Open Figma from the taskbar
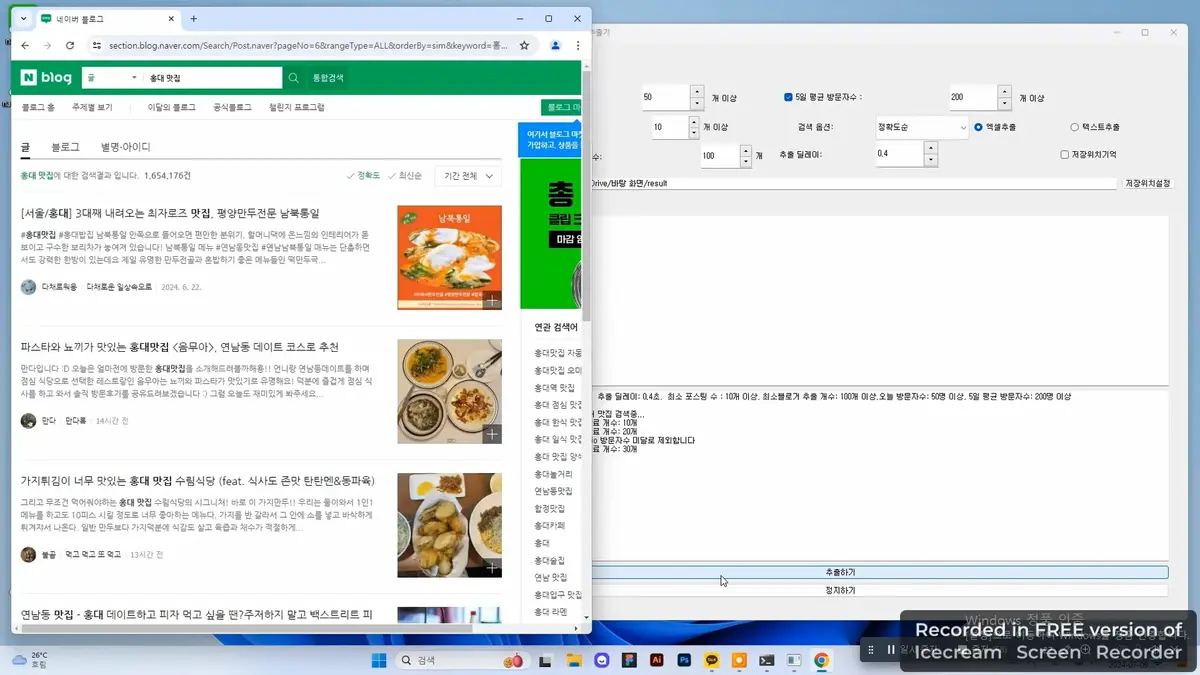The image size is (1200, 675). coord(629,660)
